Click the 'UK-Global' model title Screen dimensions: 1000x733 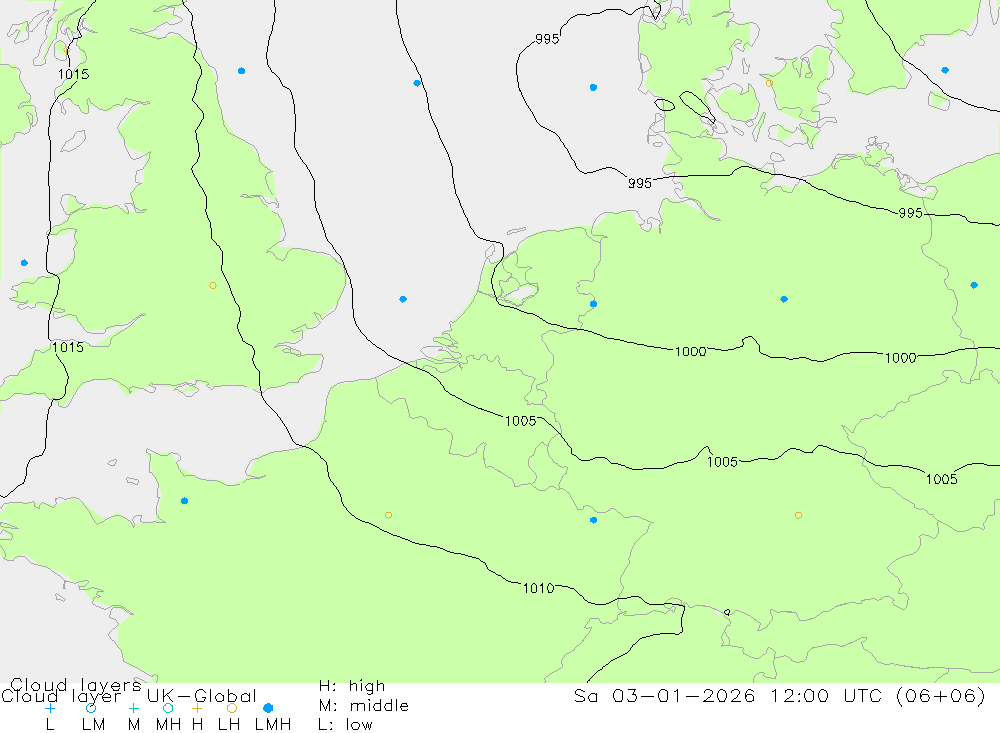pos(202,695)
